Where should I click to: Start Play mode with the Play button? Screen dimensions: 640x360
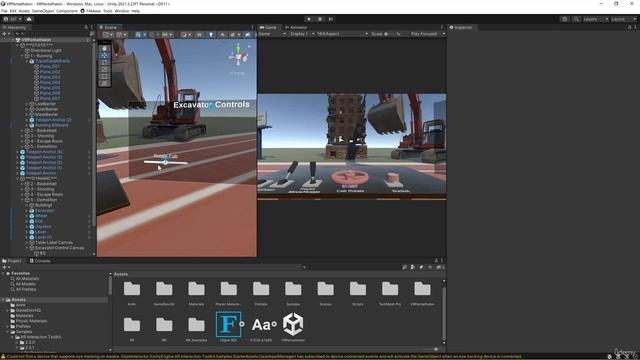click(x=309, y=19)
